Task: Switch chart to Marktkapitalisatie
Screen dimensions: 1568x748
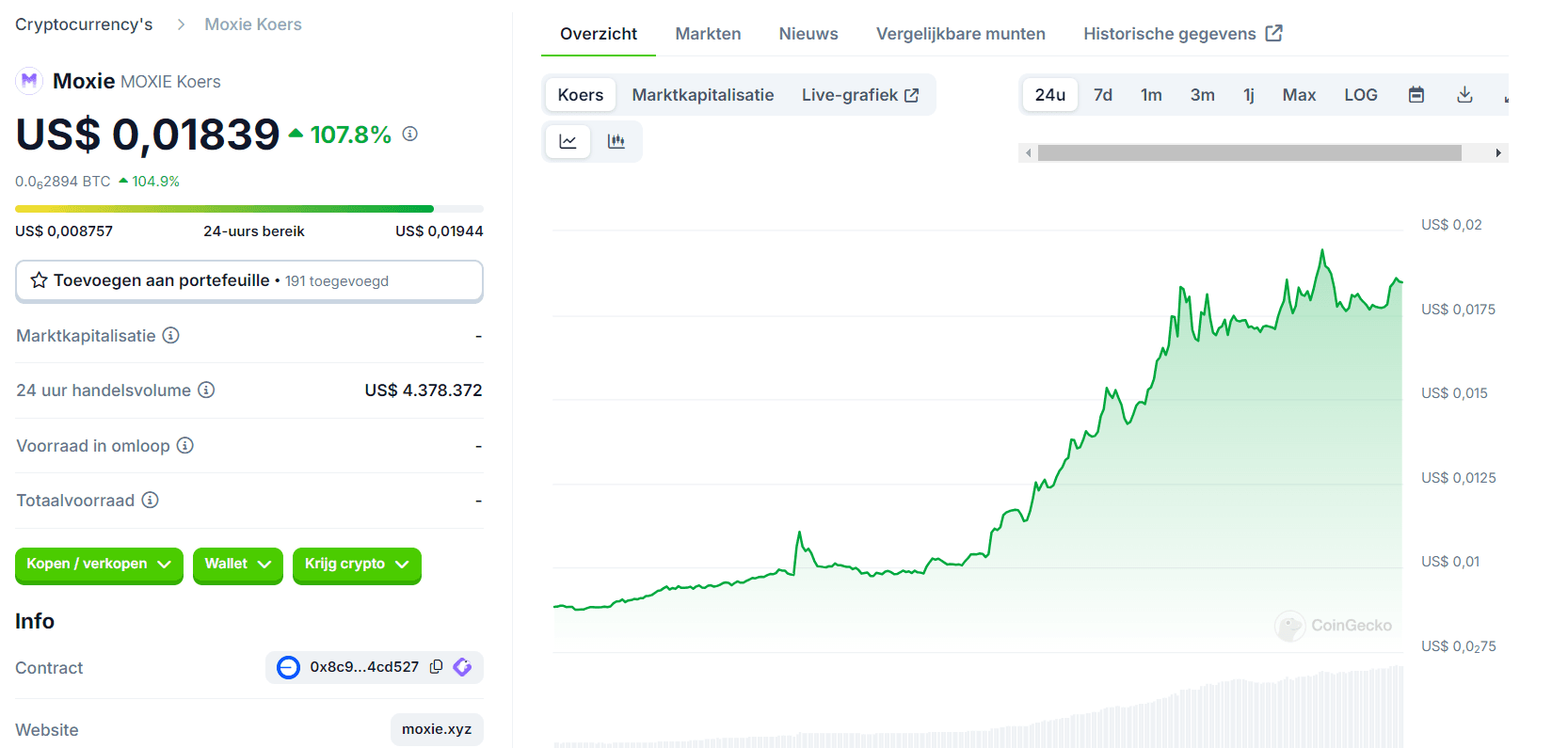Action: click(702, 95)
